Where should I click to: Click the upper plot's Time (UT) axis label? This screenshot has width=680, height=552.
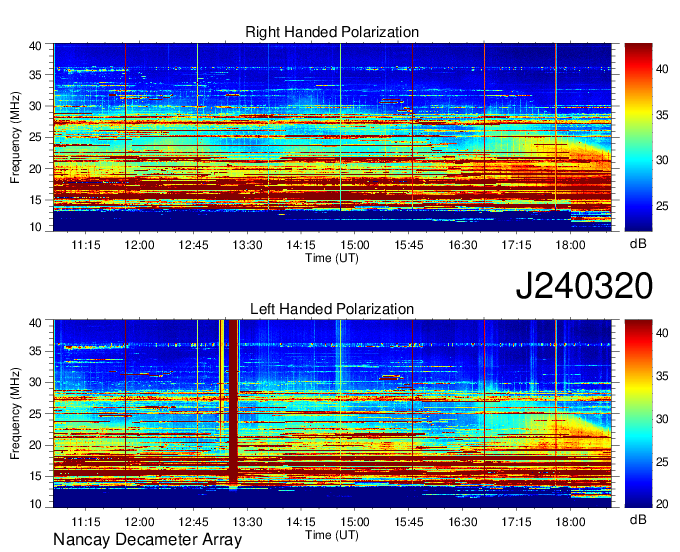332,258
